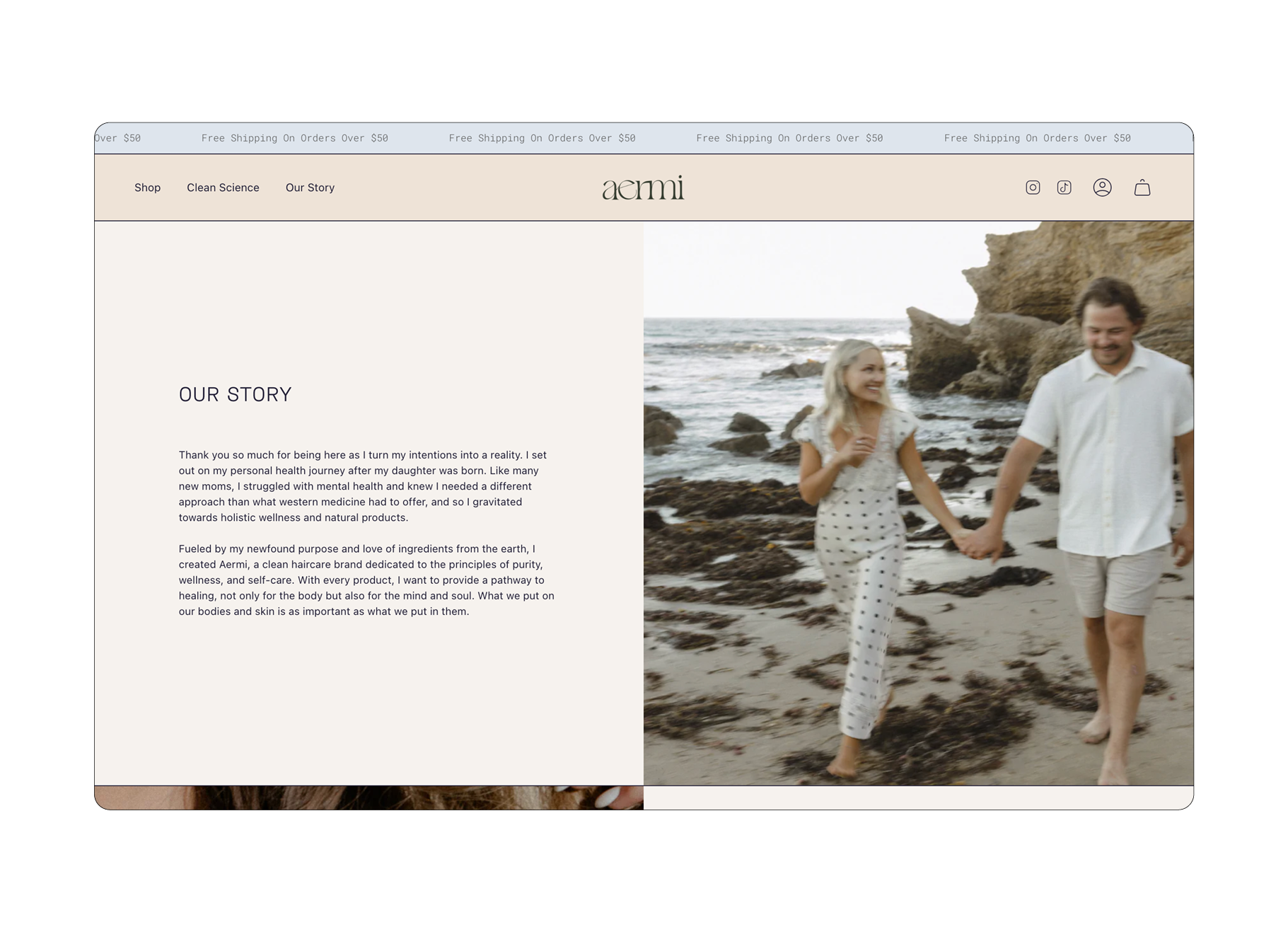This screenshot has width=1288, height=932.
Task: Click the aermi logo
Action: pos(643,188)
